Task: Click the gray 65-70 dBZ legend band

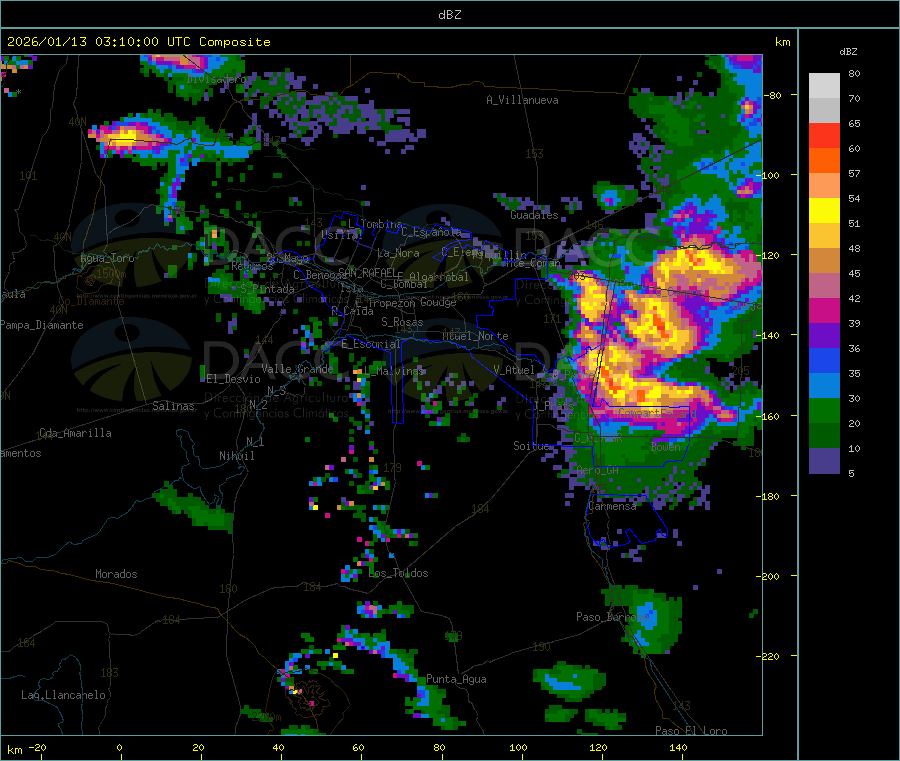Action: (x=824, y=111)
